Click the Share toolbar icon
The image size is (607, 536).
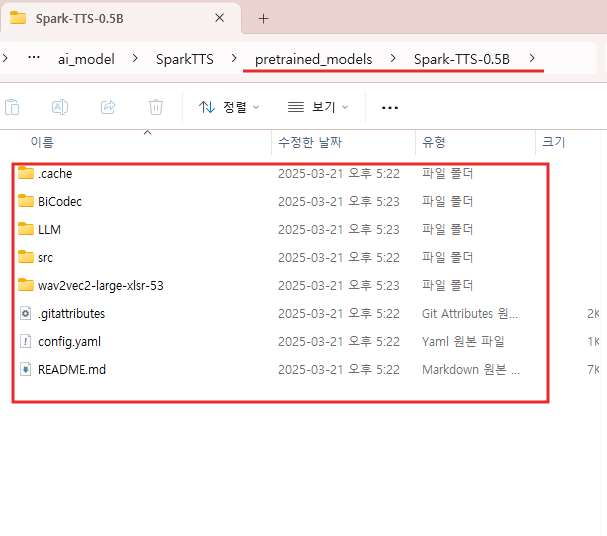click(x=108, y=107)
